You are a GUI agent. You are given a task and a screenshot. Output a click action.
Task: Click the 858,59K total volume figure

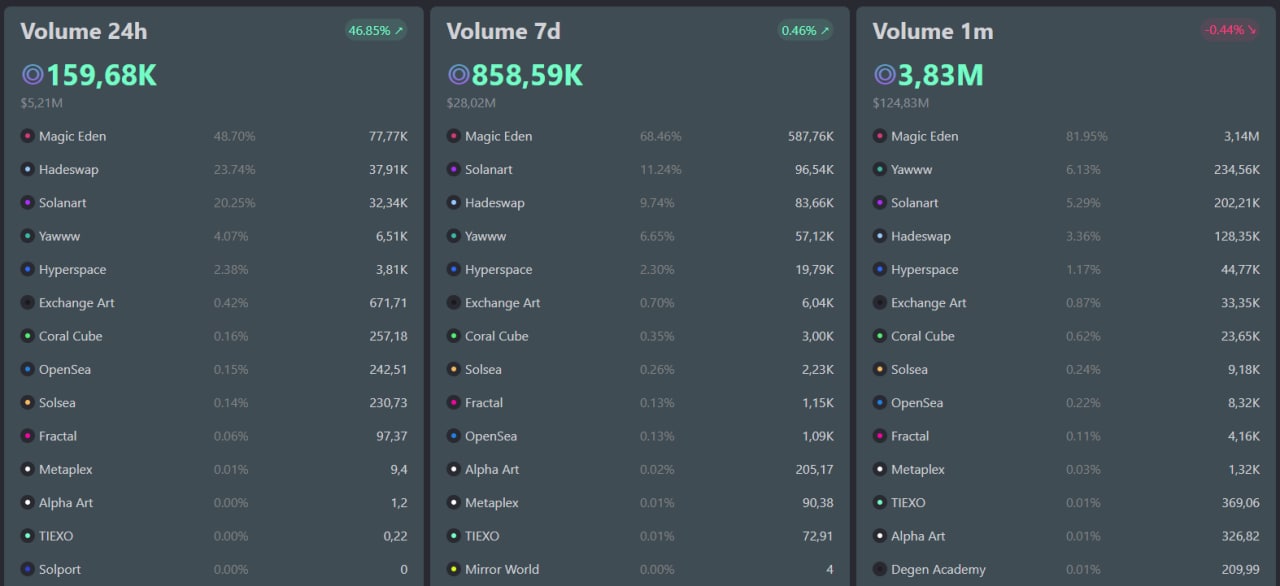527,75
